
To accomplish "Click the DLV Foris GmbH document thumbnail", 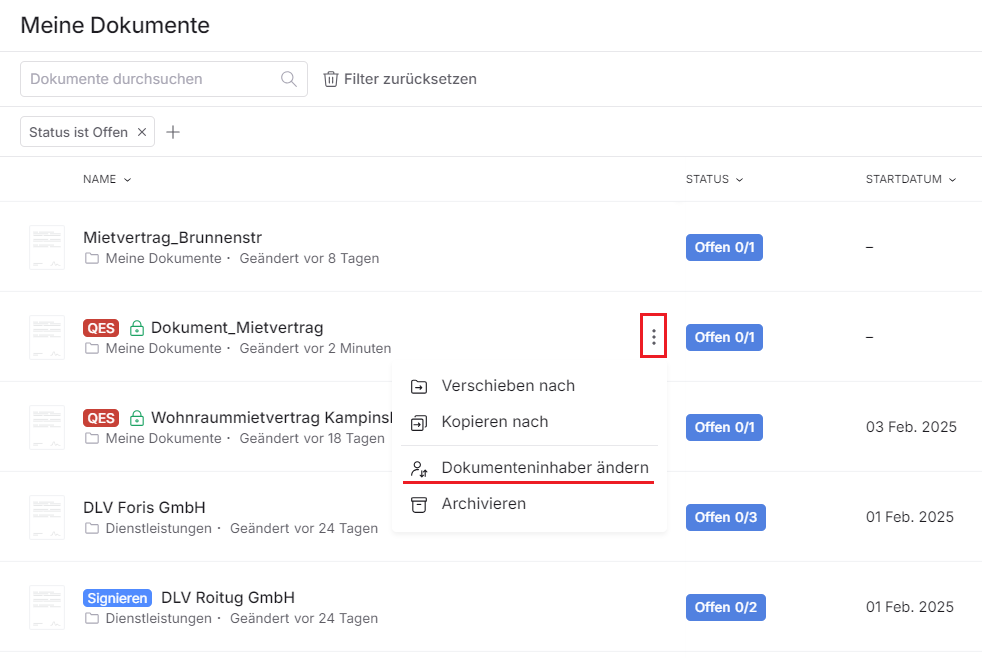I will coord(47,517).
